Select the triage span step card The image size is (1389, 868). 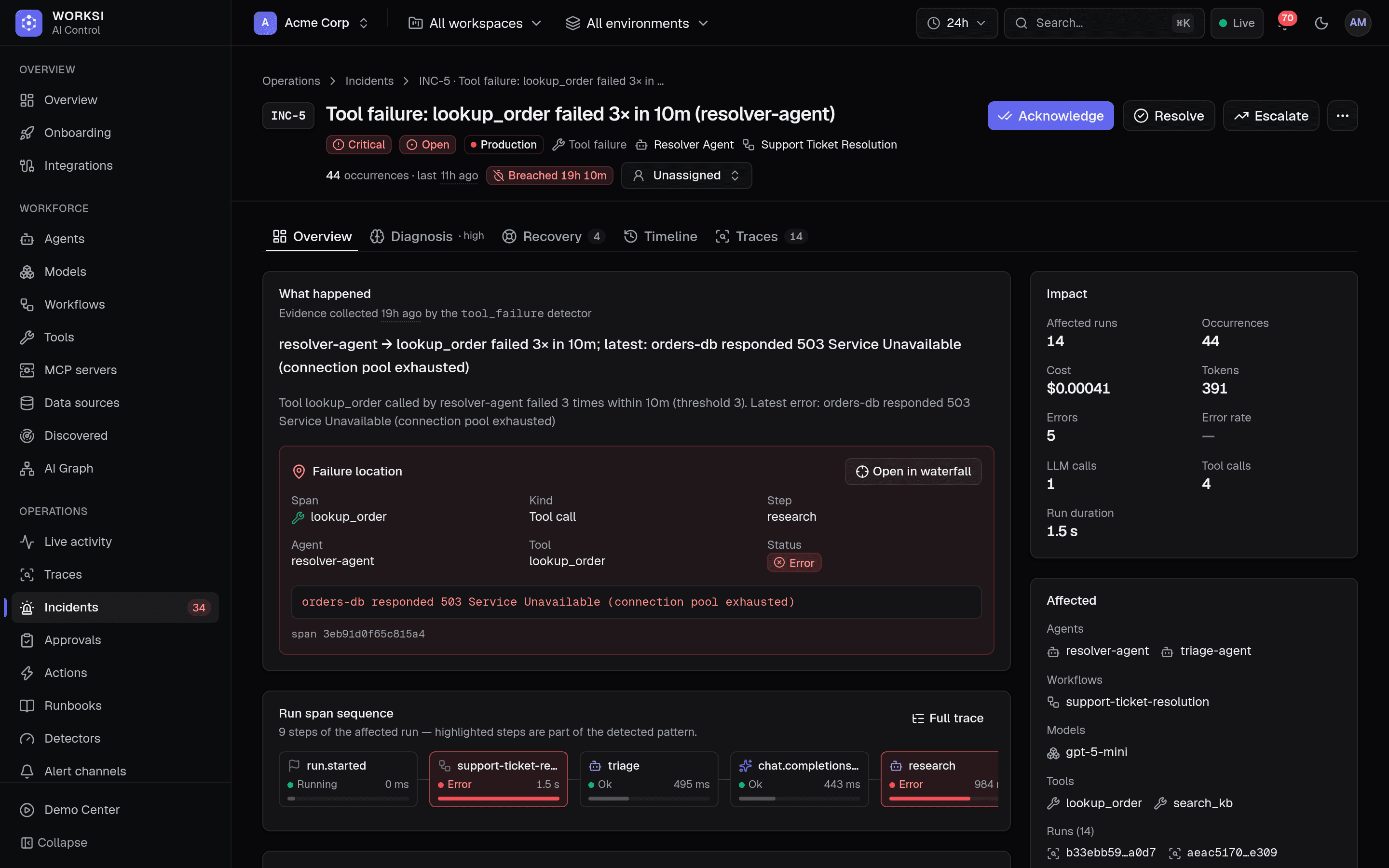[x=649, y=779]
